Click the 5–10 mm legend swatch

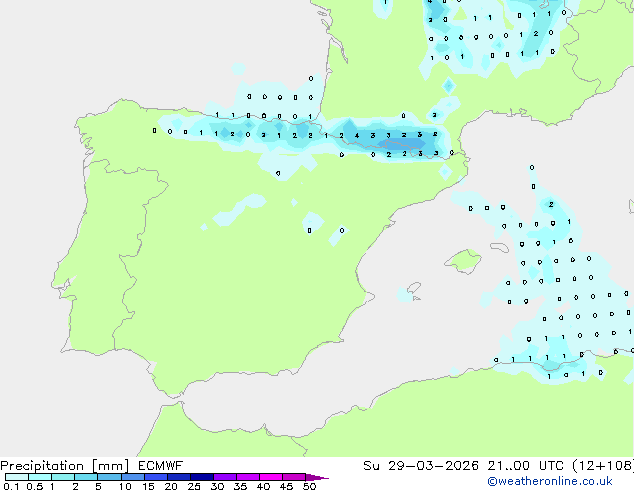tap(109, 477)
